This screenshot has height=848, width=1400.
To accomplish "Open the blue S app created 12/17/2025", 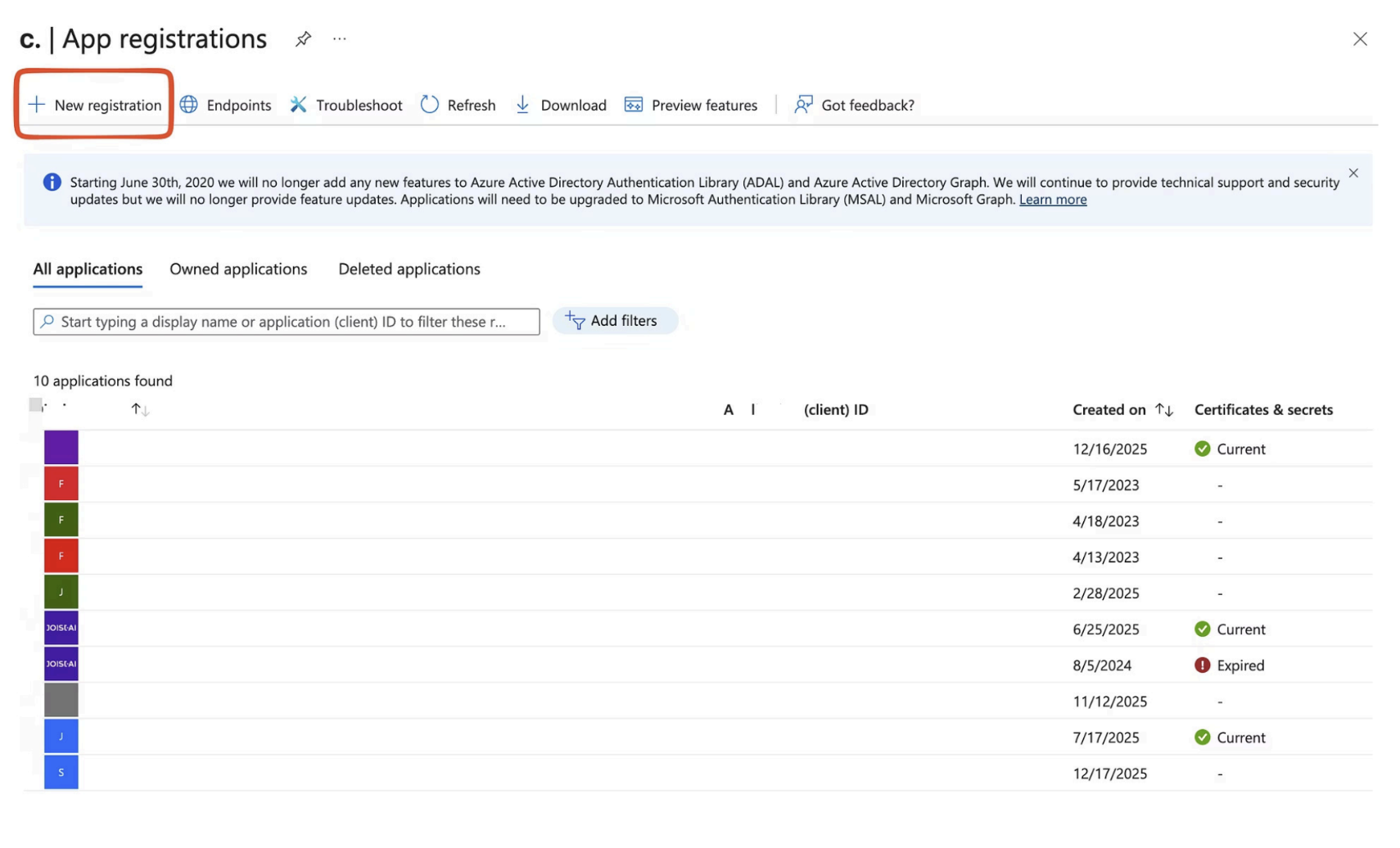I will (x=61, y=772).
